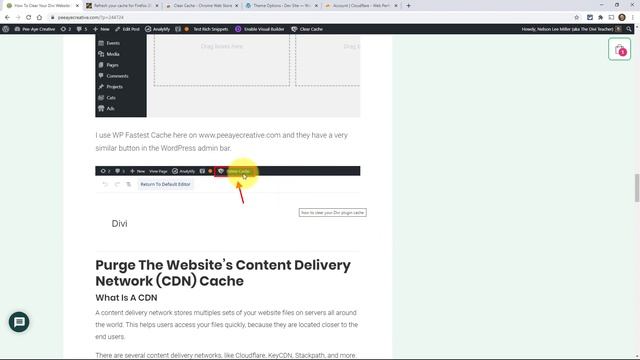Click Clear Cache in the admin bar

307,29
